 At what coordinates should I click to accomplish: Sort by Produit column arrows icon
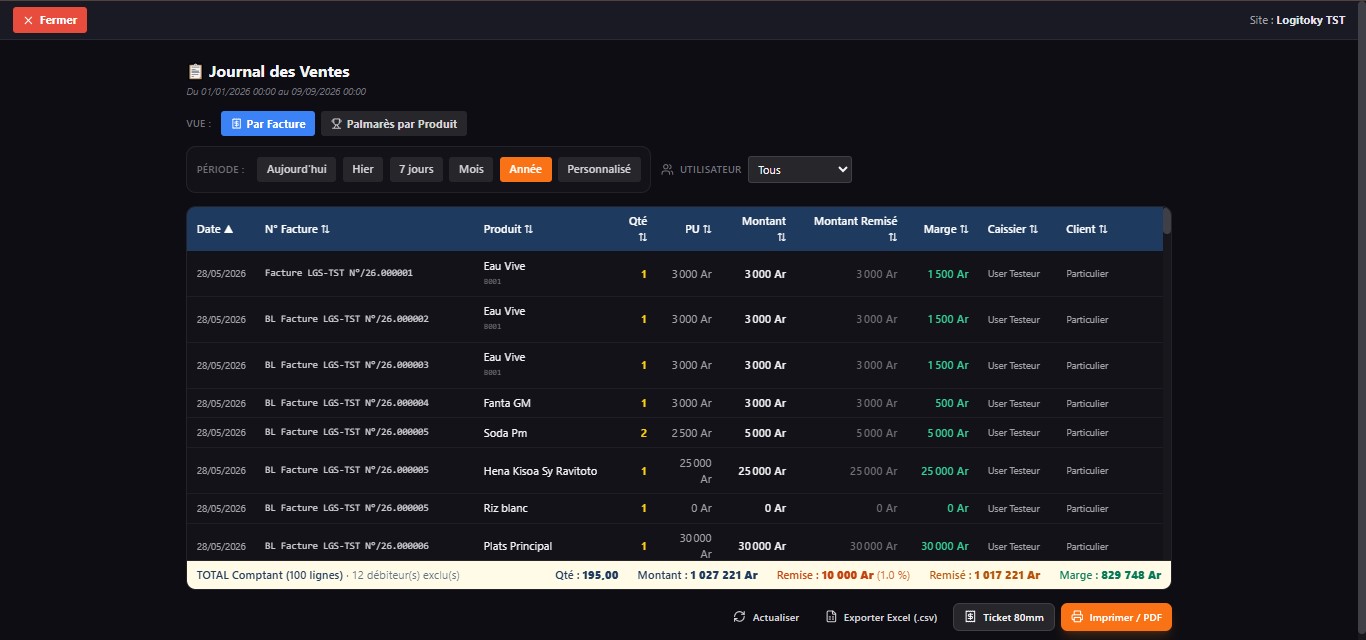point(529,229)
